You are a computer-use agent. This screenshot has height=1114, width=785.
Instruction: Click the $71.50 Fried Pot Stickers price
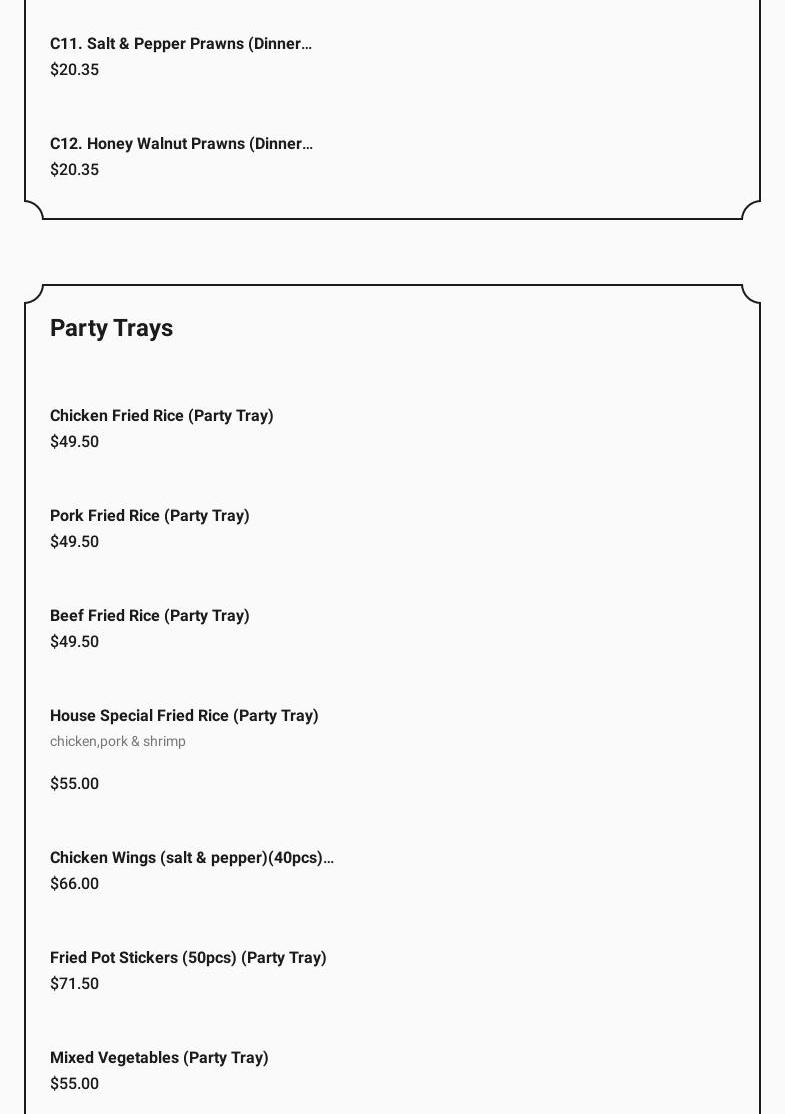coord(75,984)
